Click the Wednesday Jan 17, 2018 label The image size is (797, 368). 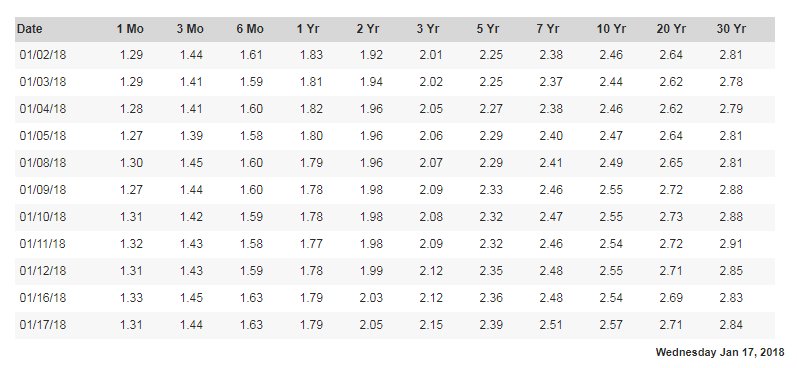(719, 352)
